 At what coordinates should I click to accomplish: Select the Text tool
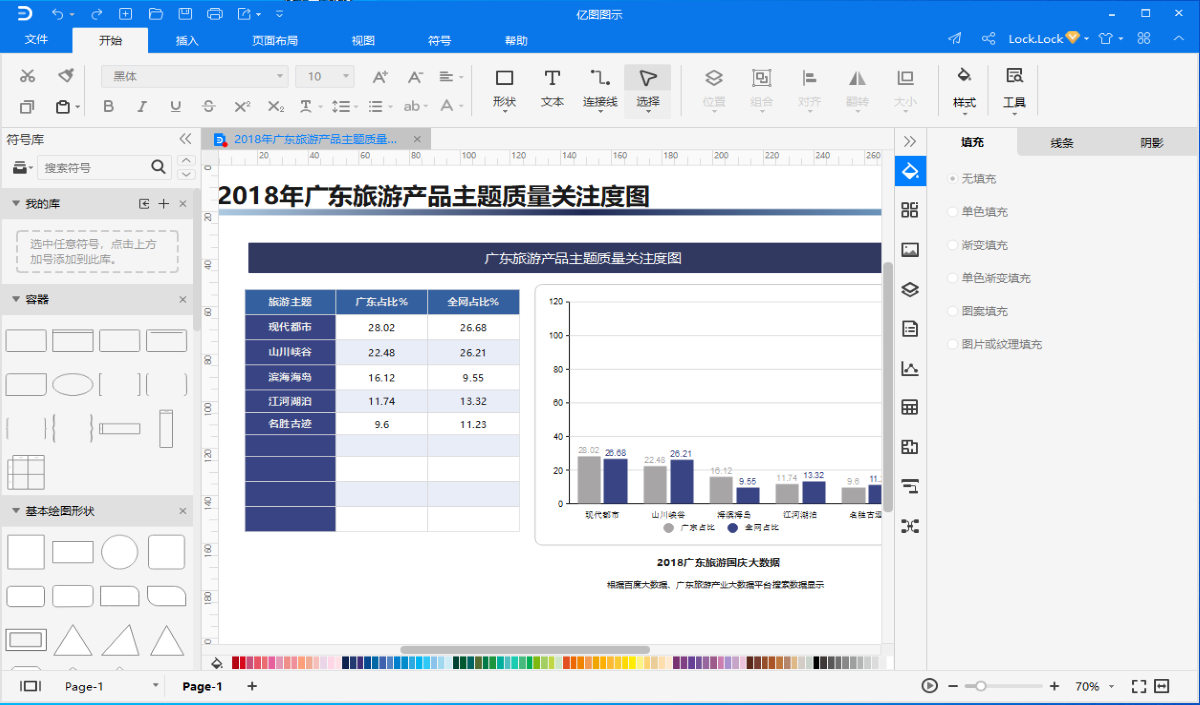tap(552, 88)
